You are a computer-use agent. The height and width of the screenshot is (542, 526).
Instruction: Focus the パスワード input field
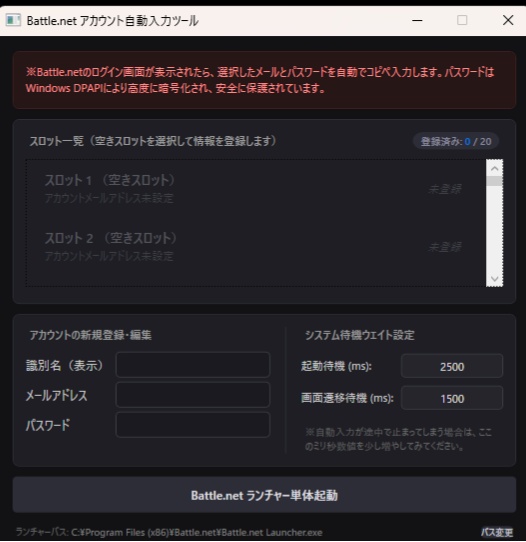pyautogui.click(x=193, y=425)
